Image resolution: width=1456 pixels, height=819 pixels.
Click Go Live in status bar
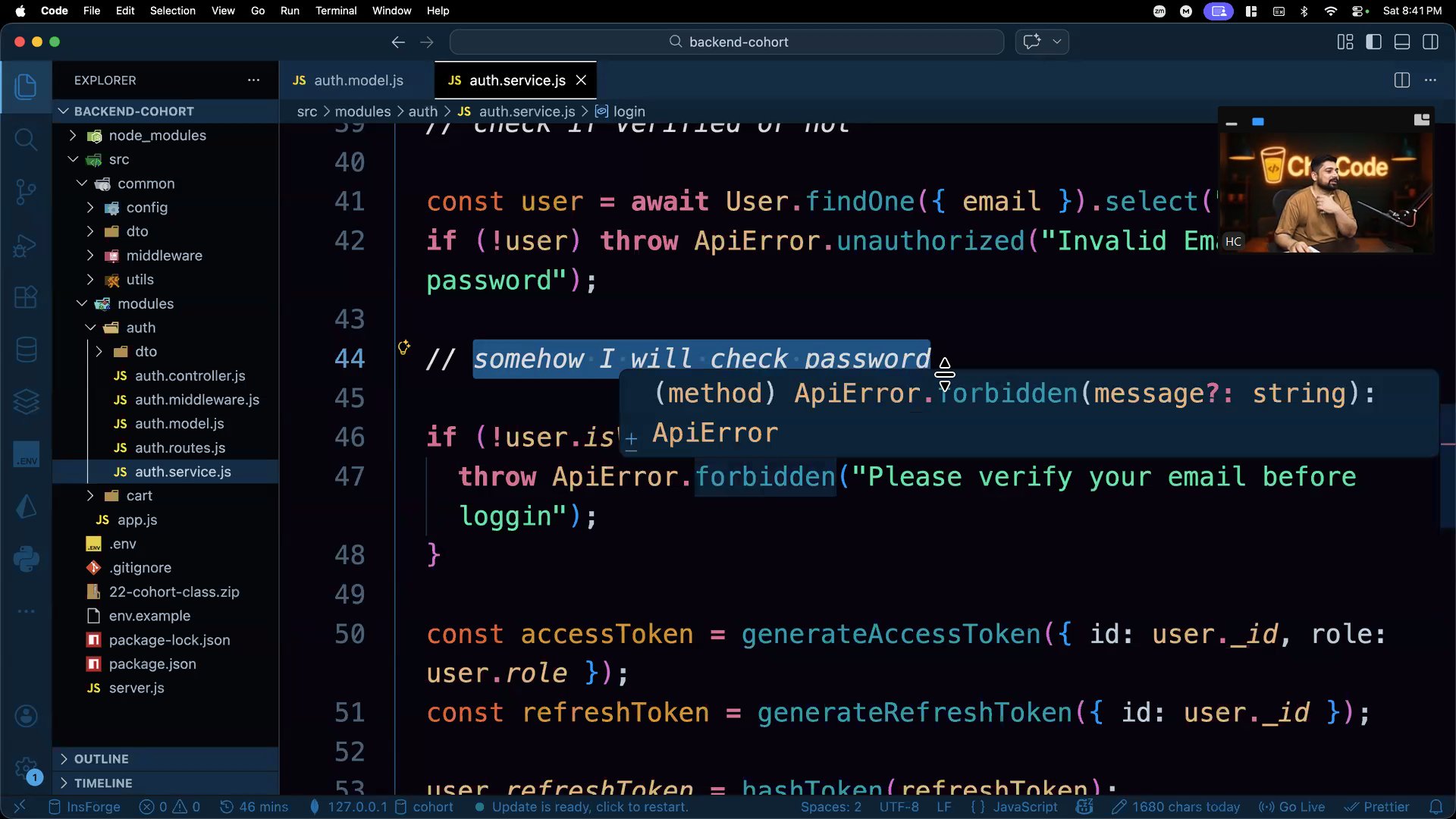pos(1292,807)
